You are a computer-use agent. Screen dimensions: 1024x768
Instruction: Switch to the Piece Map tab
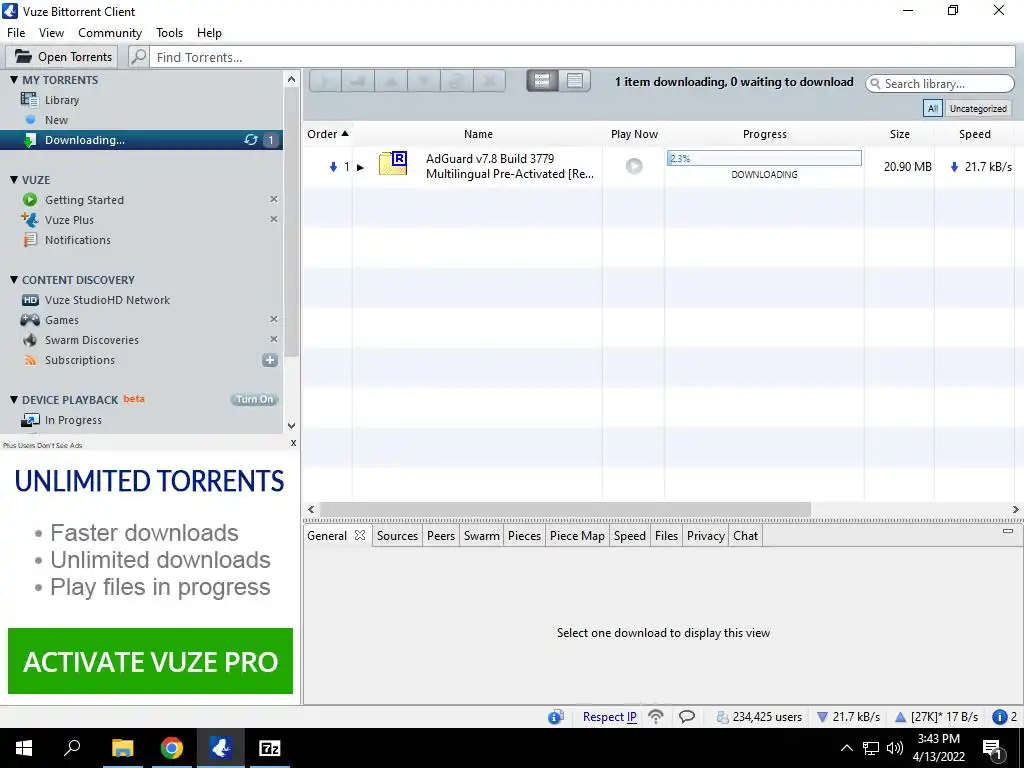point(577,536)
